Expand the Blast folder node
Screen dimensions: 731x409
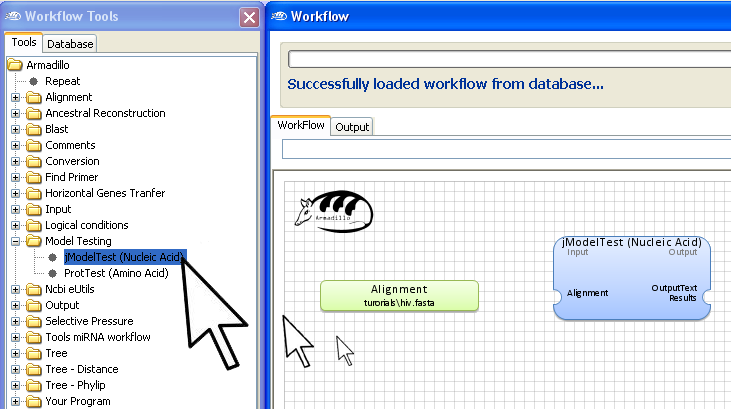pyautogui.click(x=15, y=129)
